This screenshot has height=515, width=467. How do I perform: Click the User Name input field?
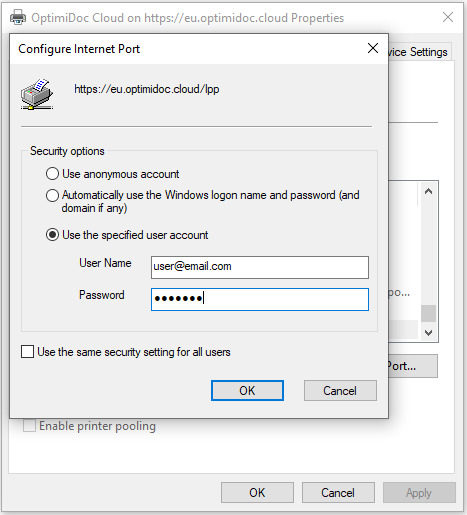(x=260, y=267)
